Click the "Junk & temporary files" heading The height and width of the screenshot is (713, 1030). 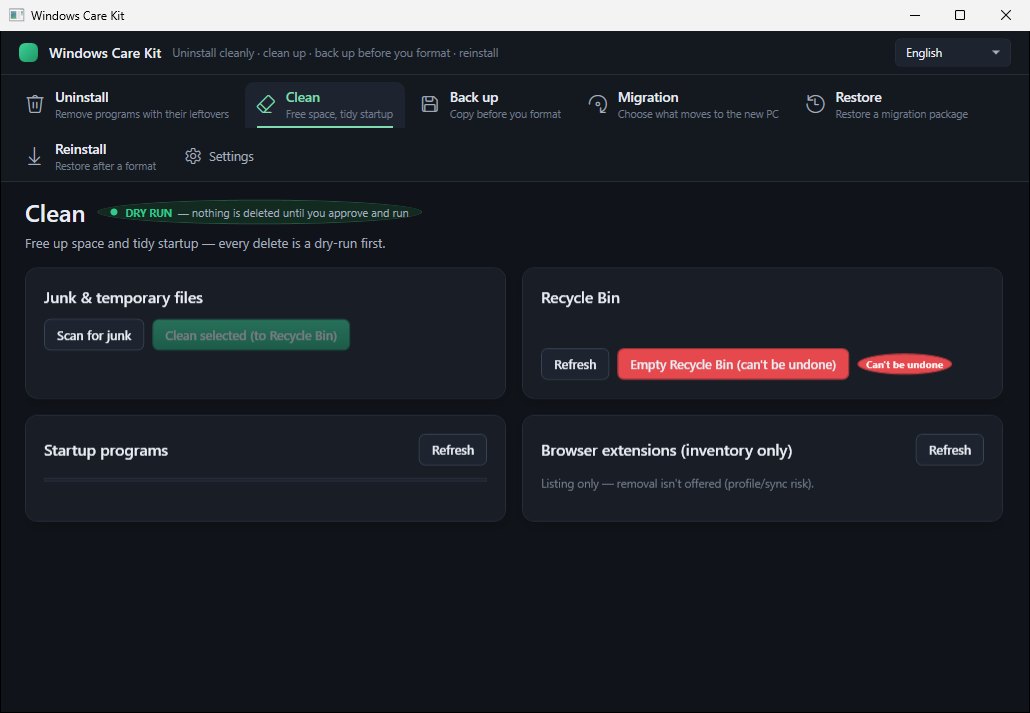123,298
